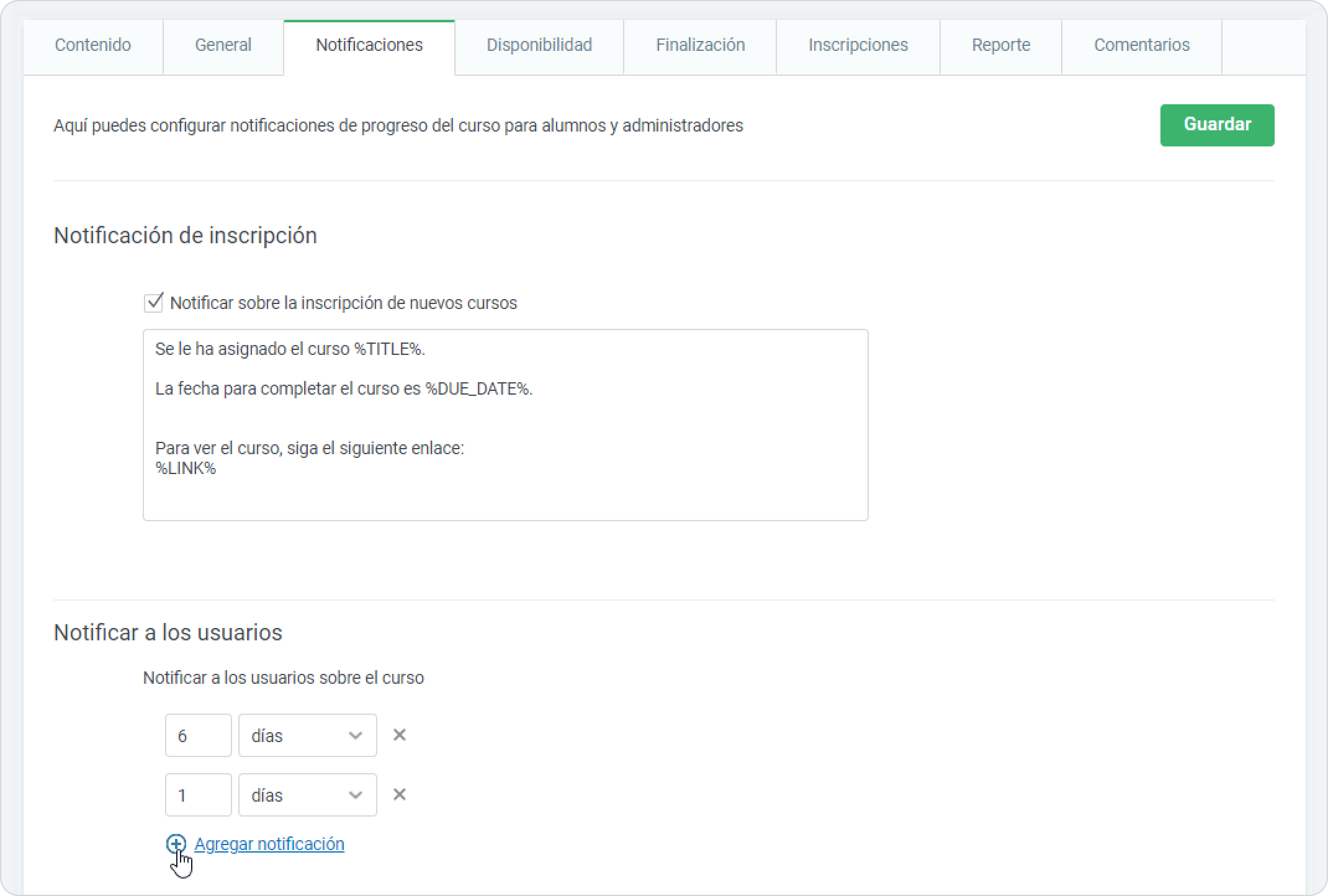Viewport: 1328px width, 896px height.
Task: Click the plus icon beside Agregar notificación
Action: coord(176,844)
